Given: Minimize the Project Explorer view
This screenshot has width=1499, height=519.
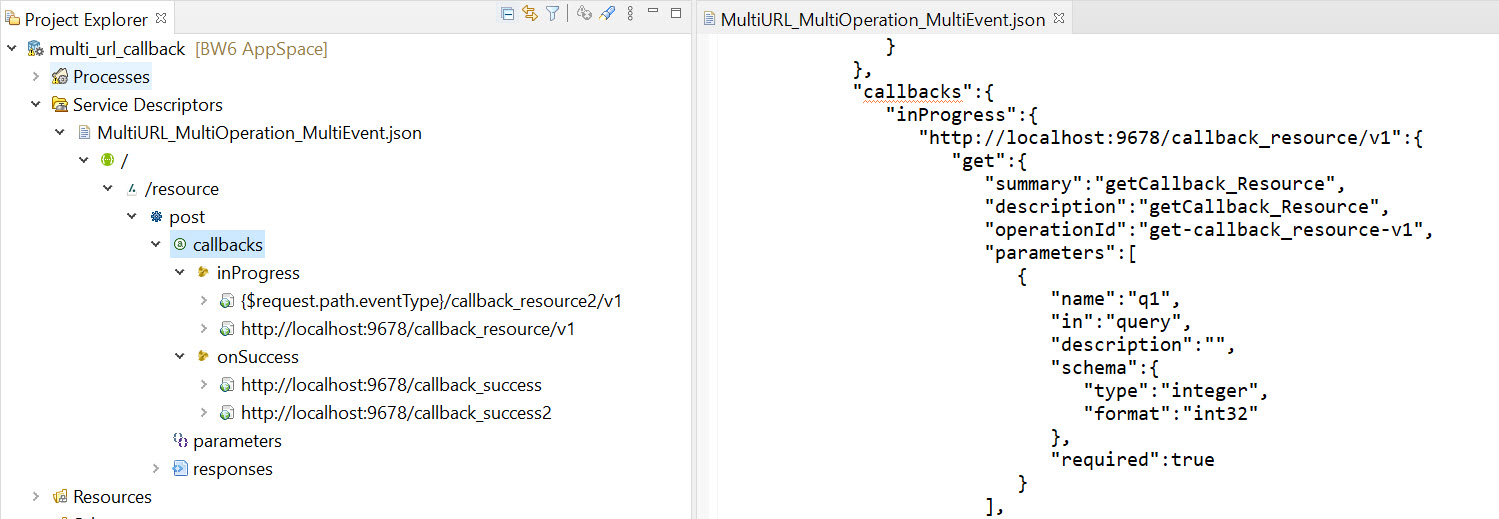Looking at the screenshot, I should click(653, 11).
